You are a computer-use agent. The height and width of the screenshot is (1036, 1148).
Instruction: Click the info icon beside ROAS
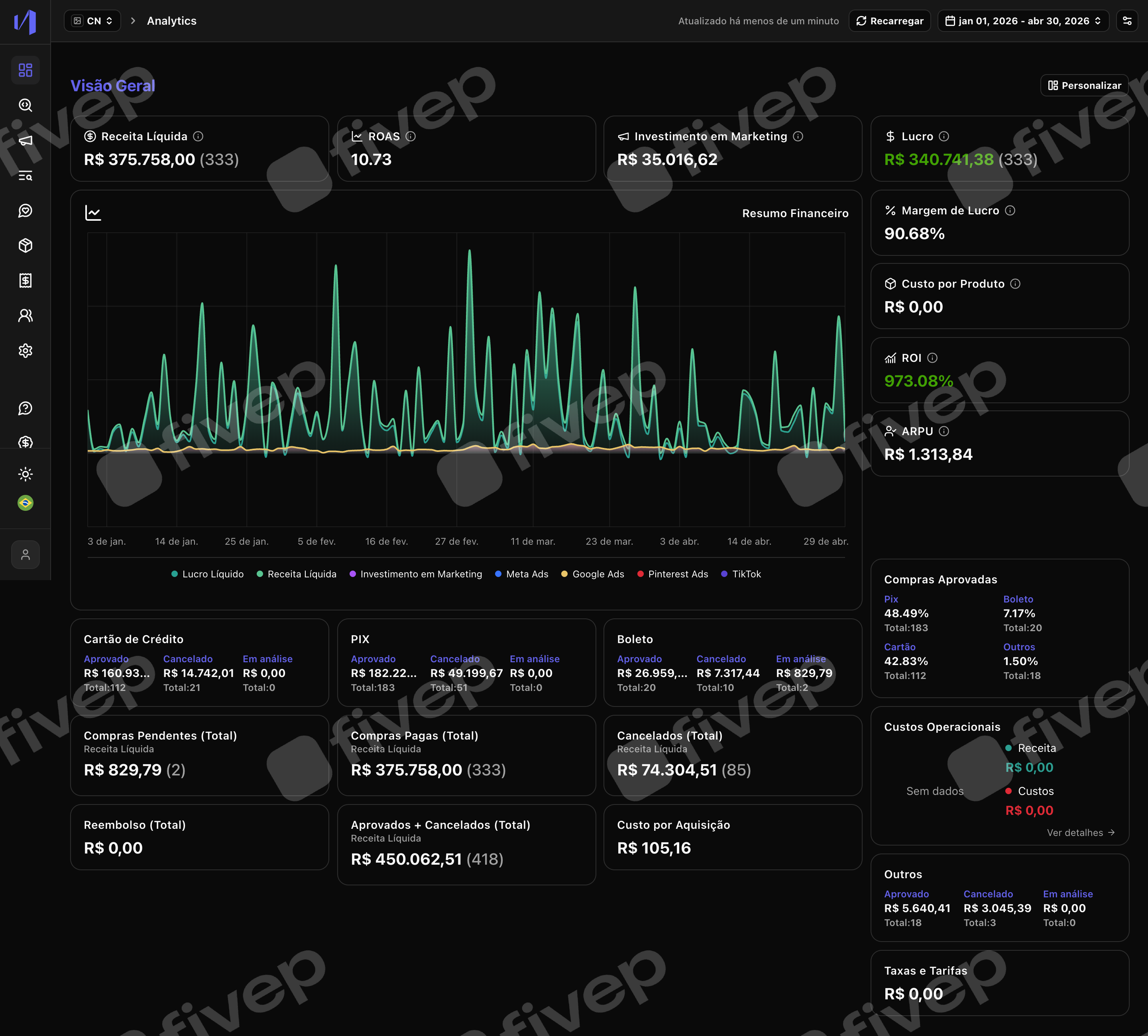point(411,137)
